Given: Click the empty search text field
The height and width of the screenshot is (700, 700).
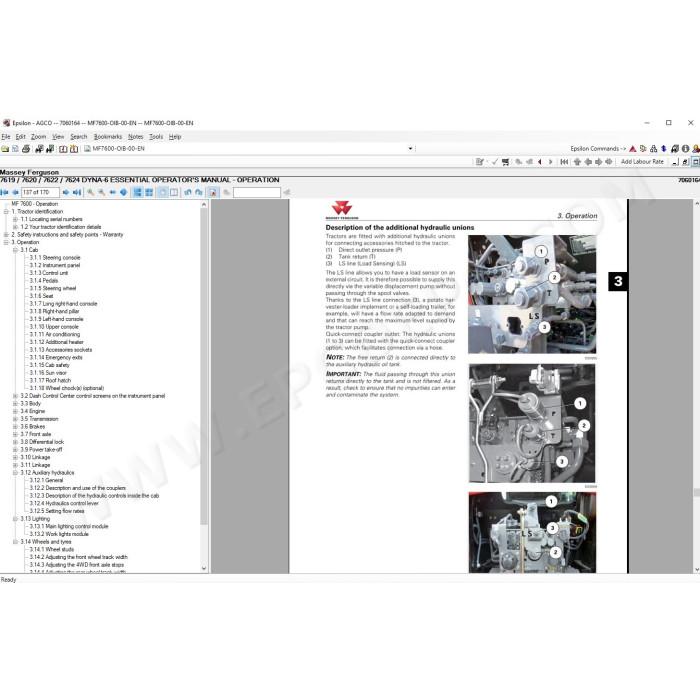Looking at the screenshot, I should (257, 192).
